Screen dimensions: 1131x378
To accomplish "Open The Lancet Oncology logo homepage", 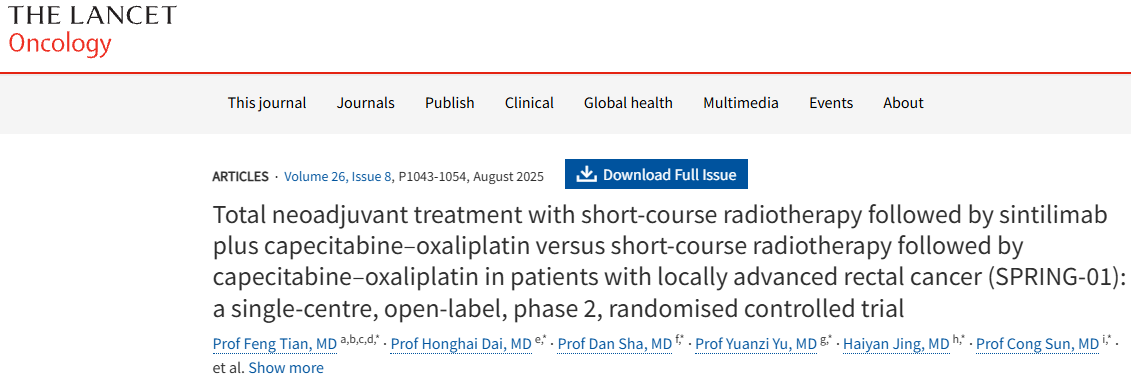I will pos(92,30).
